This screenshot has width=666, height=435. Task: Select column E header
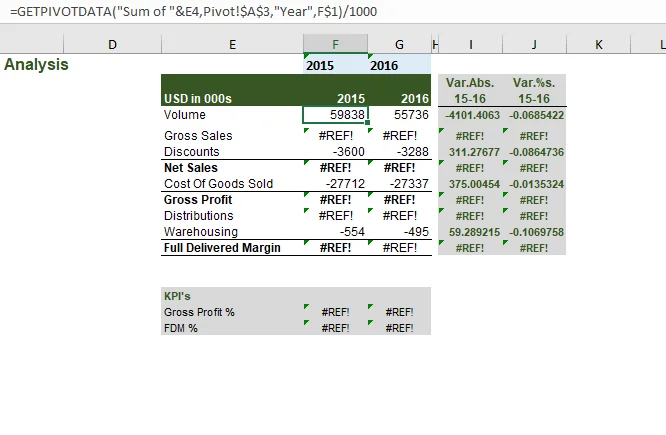coord(232,44)
